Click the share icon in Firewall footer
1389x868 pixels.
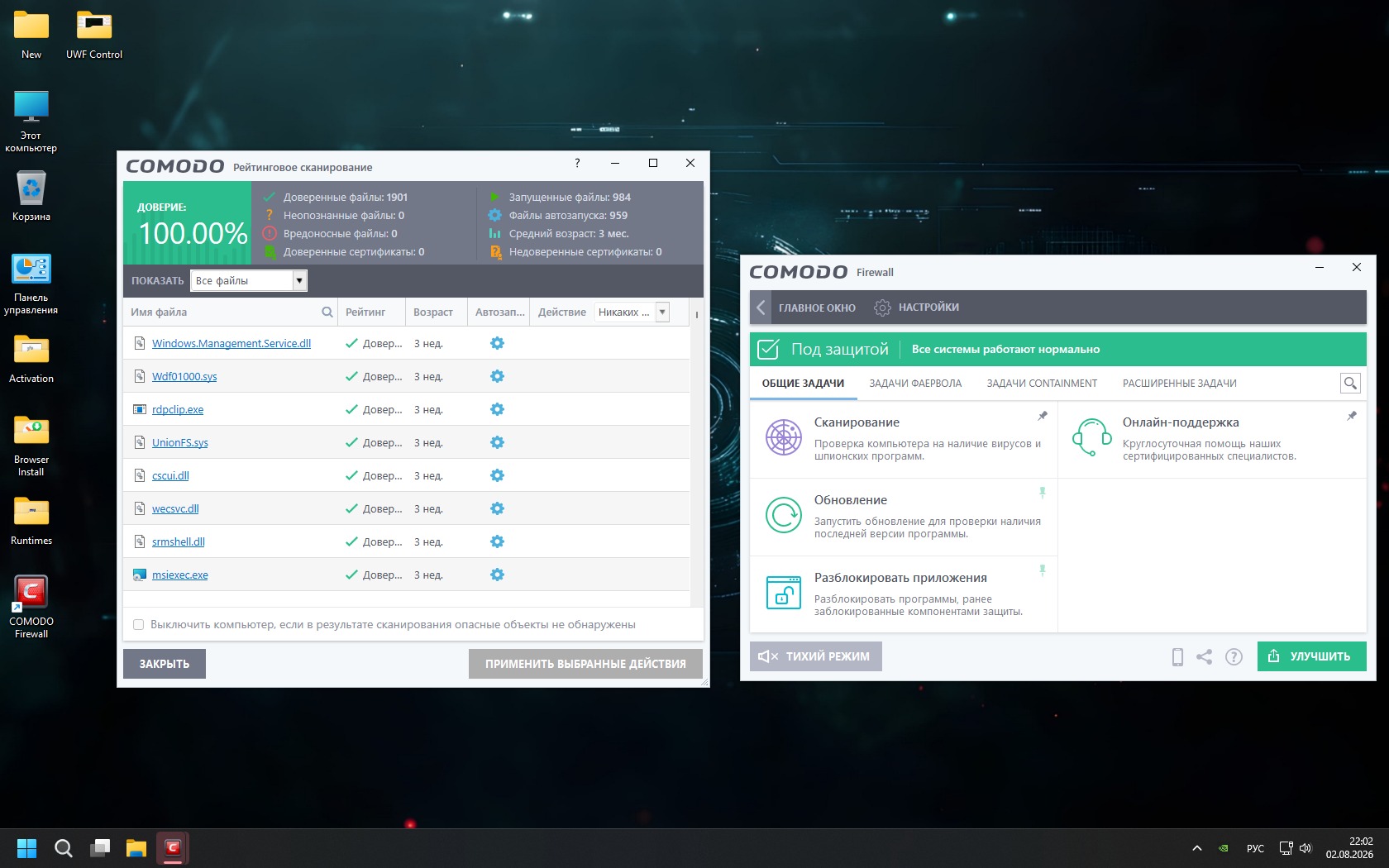point(1205,657)
